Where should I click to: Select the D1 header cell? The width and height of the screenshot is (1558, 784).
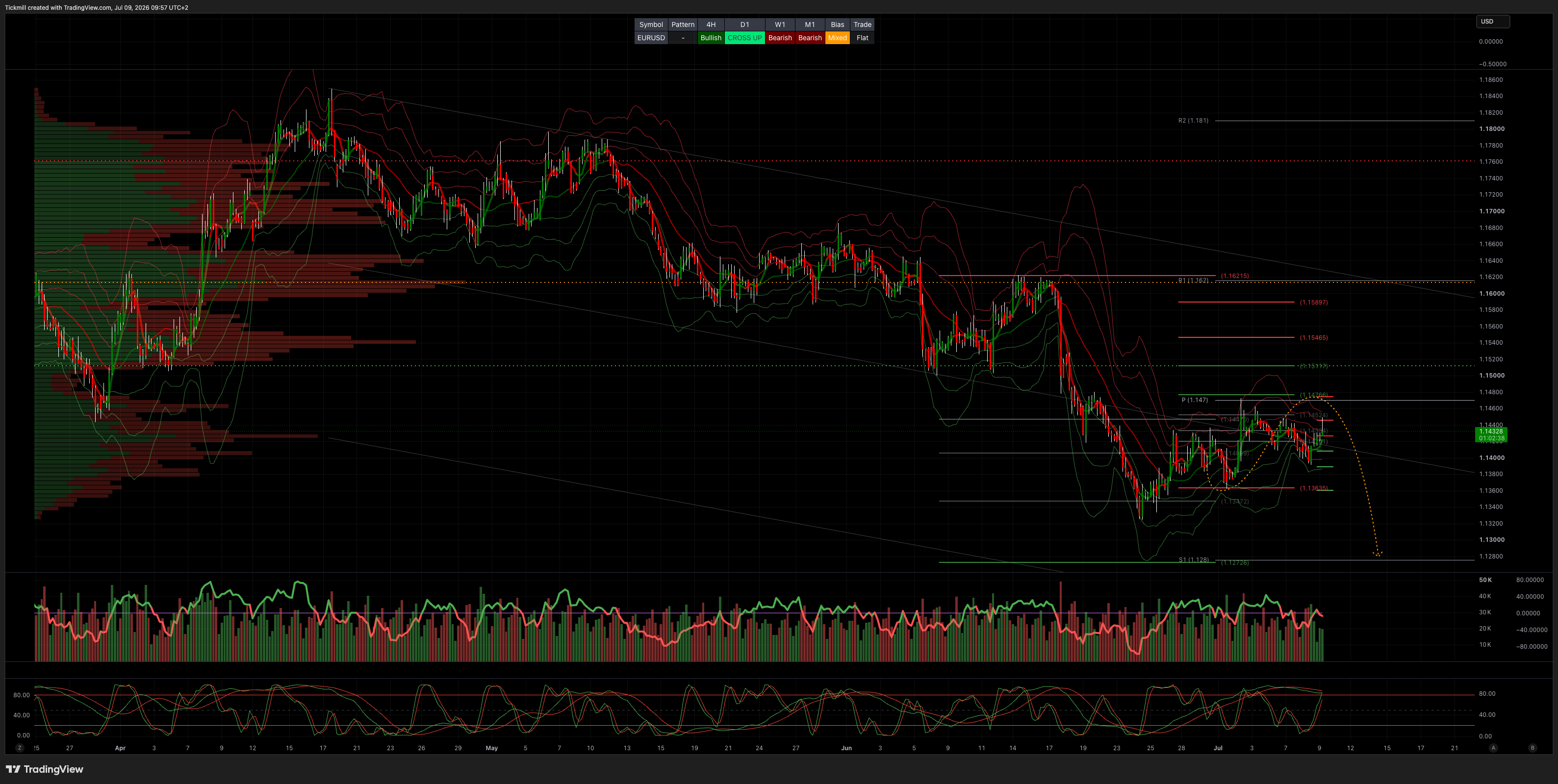(x=744, y=25)
